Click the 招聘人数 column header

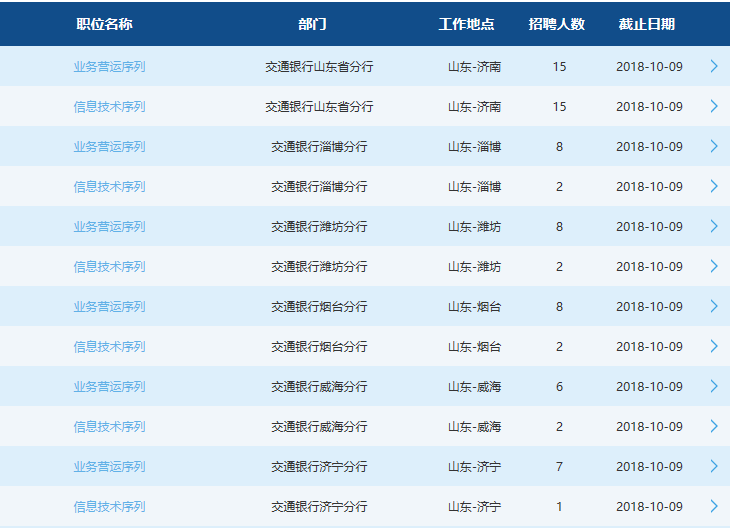coord(557,24)
